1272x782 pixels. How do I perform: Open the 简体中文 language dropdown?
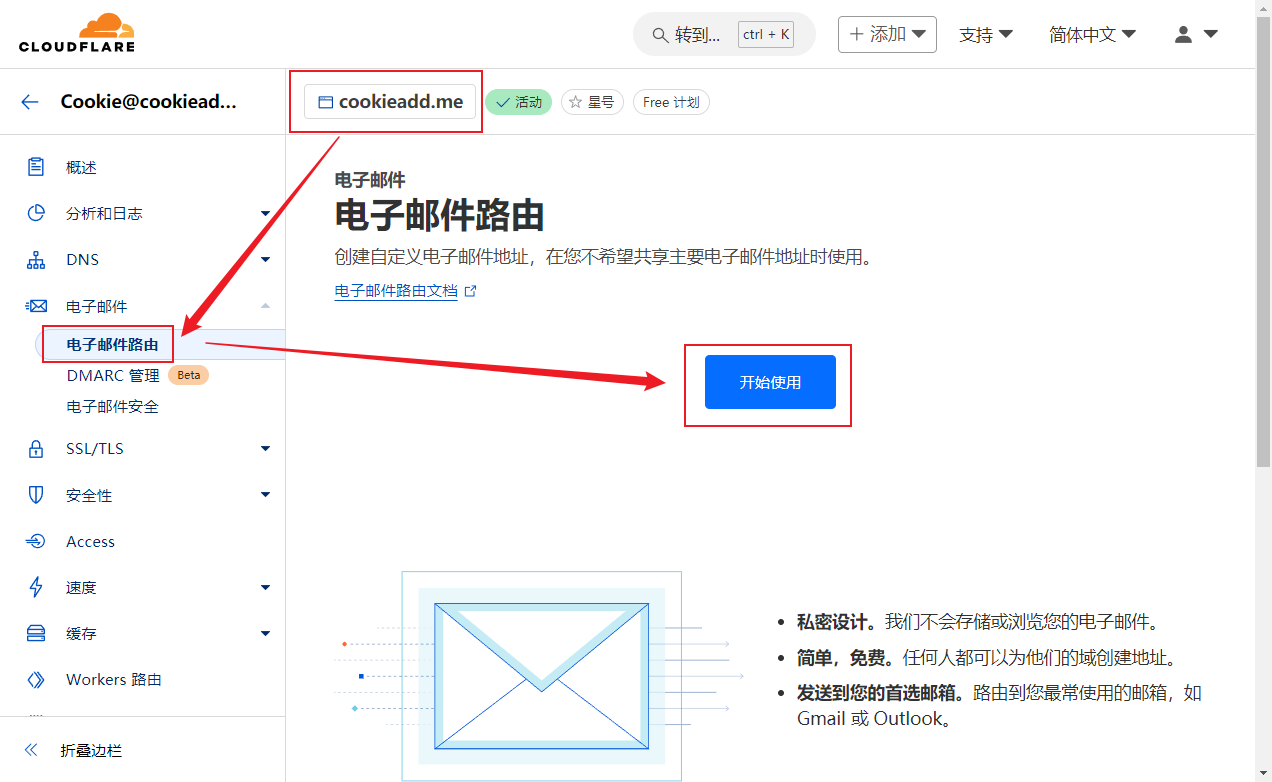tap(1092, 34)
